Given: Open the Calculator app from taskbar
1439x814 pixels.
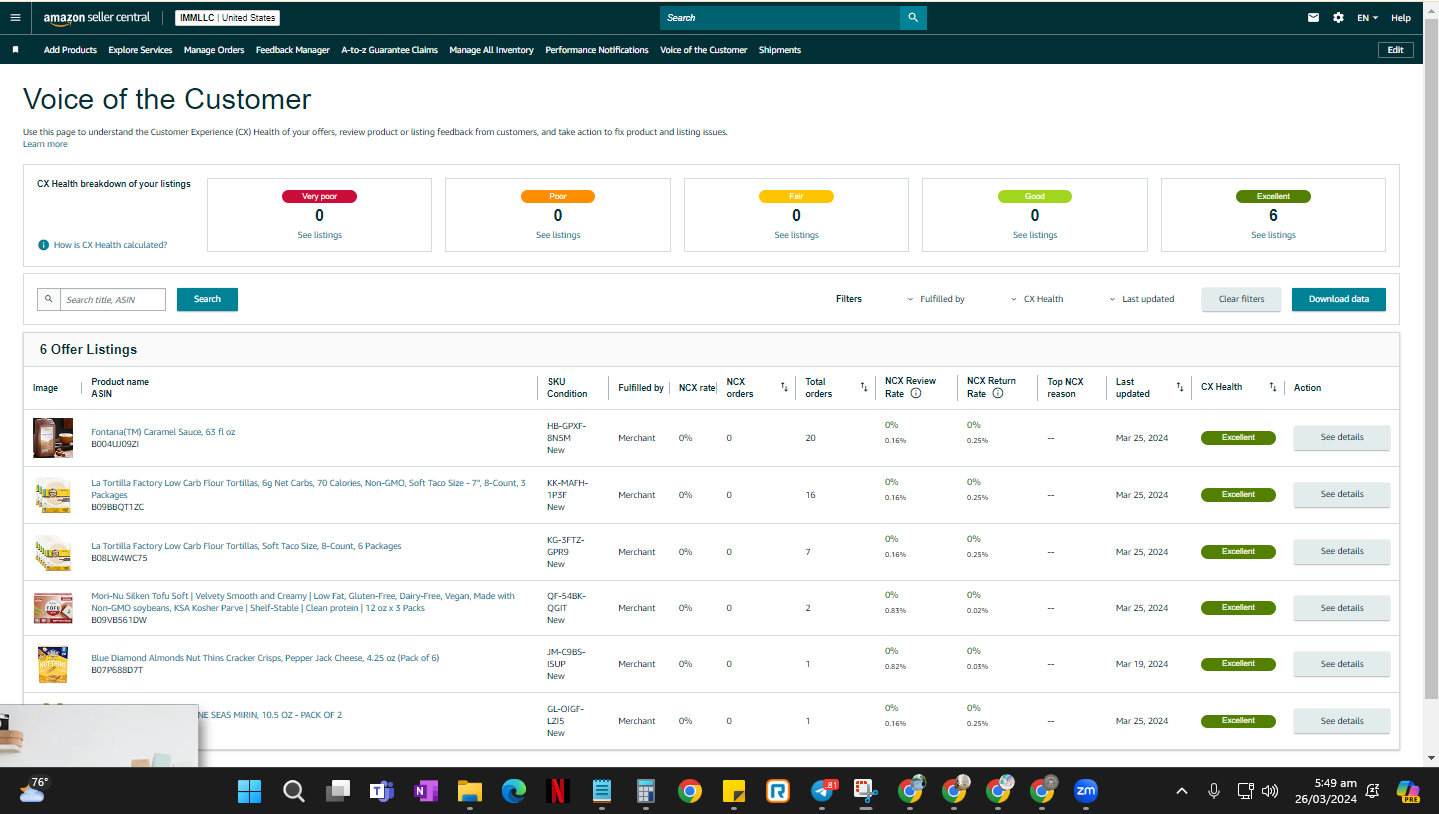Looking at the screenshot, I should click(x=645, y=791).
